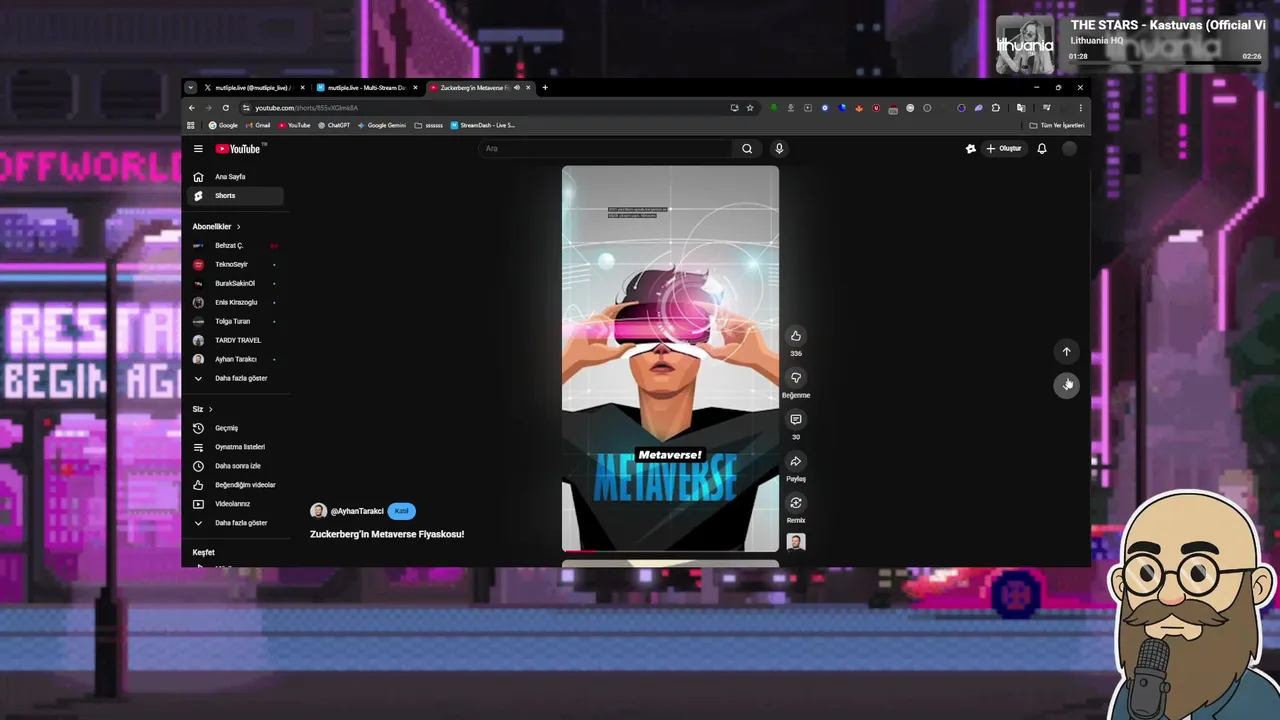The height and width of the screenshot is (720, 1280).
Task: Go to the next short arrow
Action: [x=1066, y=385]
